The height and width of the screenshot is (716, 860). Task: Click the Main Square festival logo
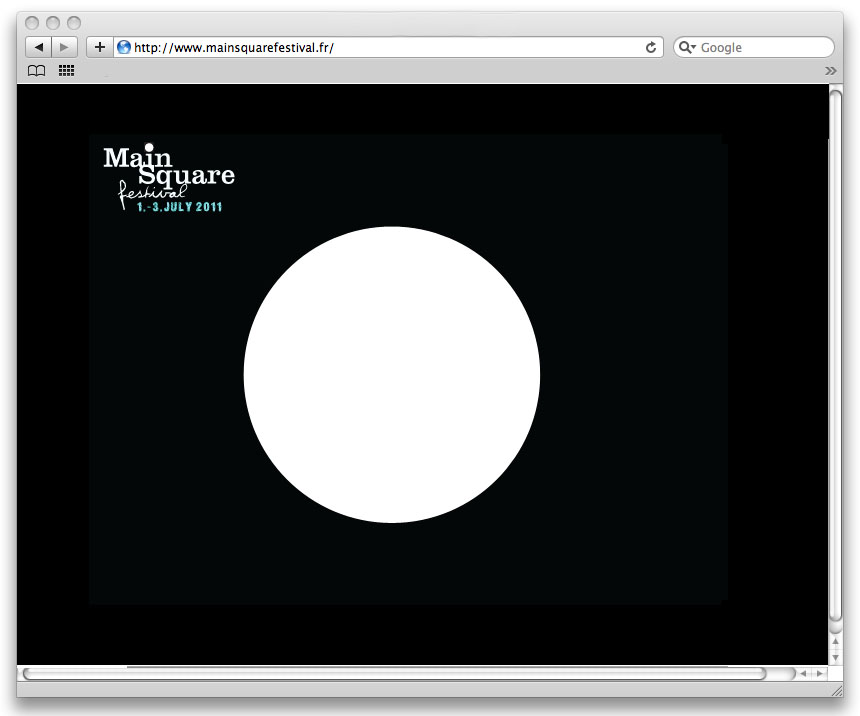tap(169, 177)
